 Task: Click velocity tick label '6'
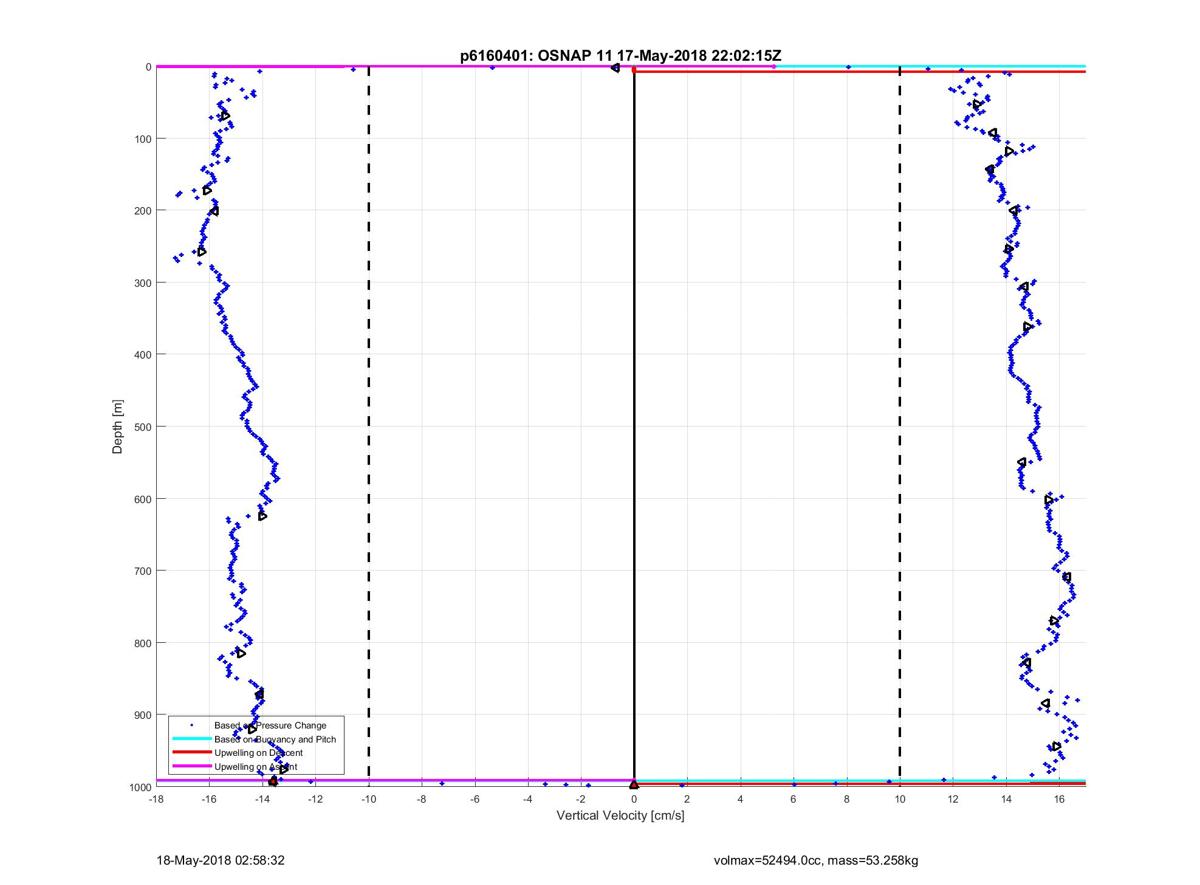pos(793,799)
